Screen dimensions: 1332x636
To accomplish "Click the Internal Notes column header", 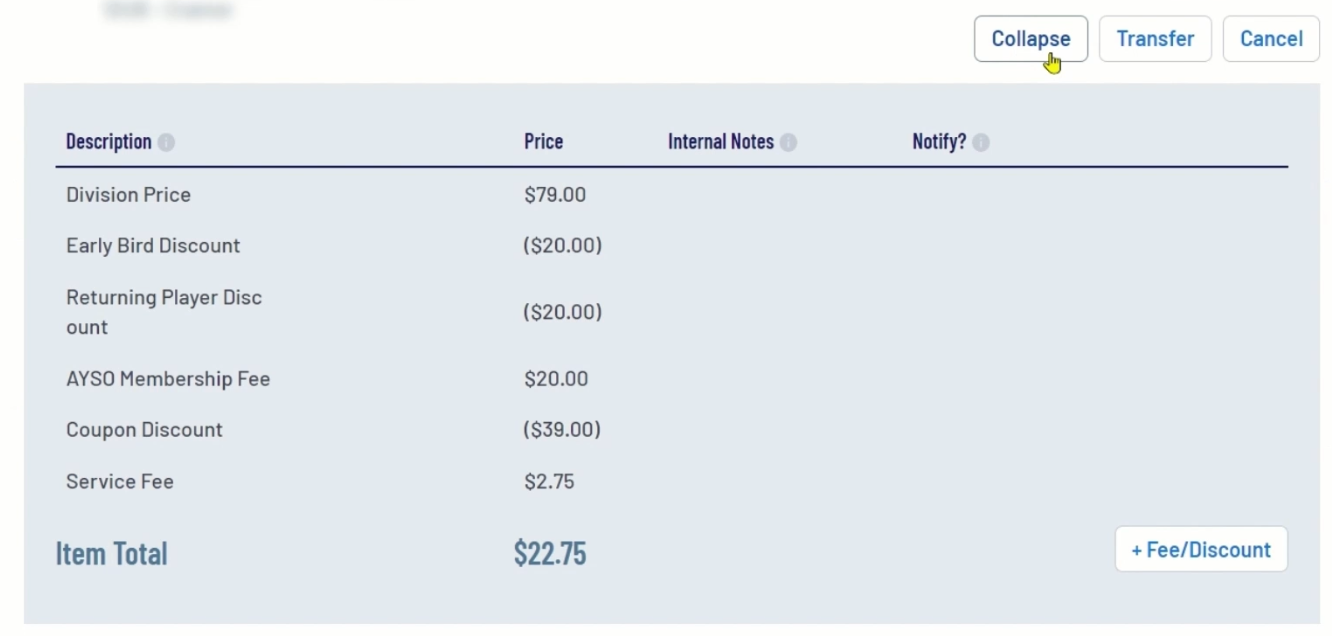I will click(x=720, y=142).
